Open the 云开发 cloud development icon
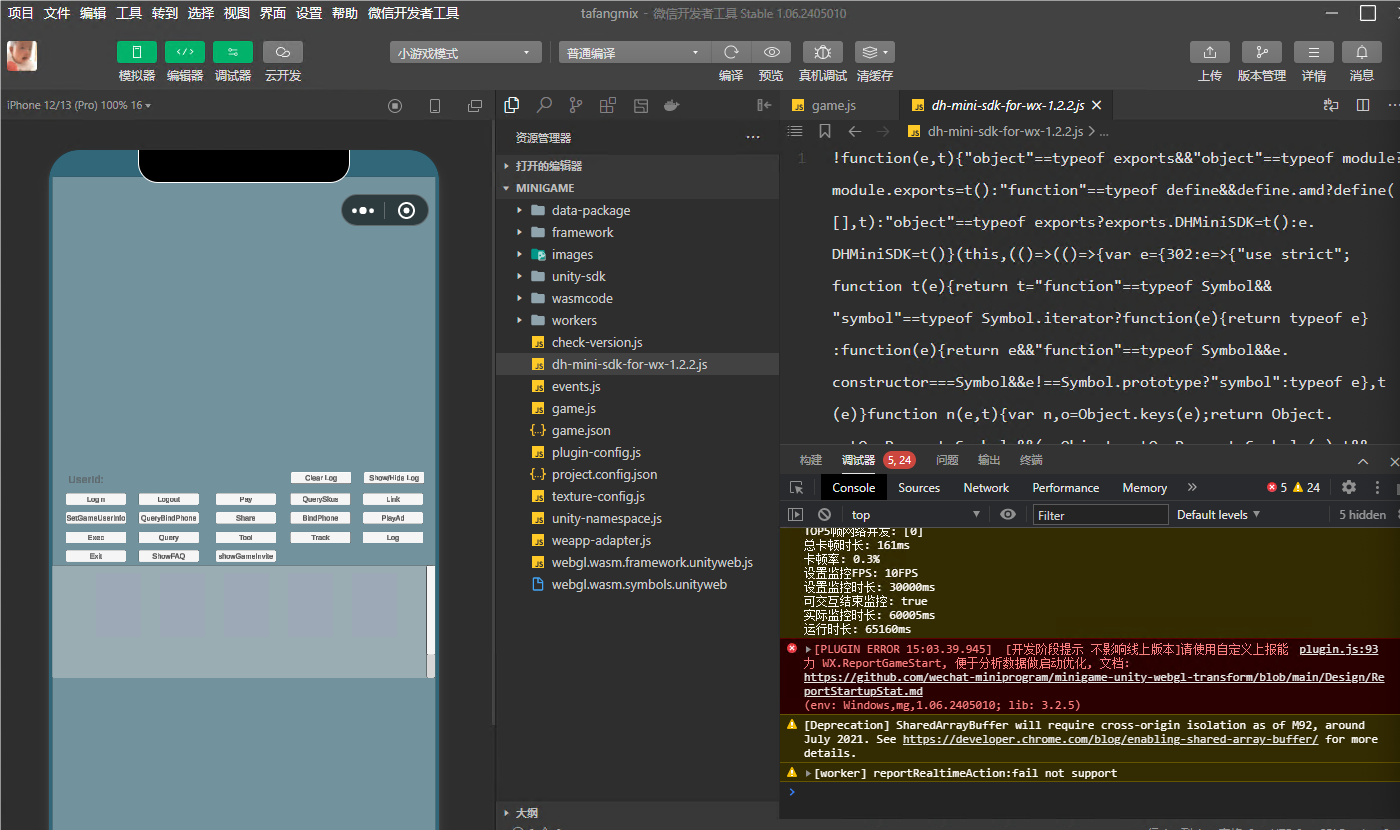 [x=283, y=52]
